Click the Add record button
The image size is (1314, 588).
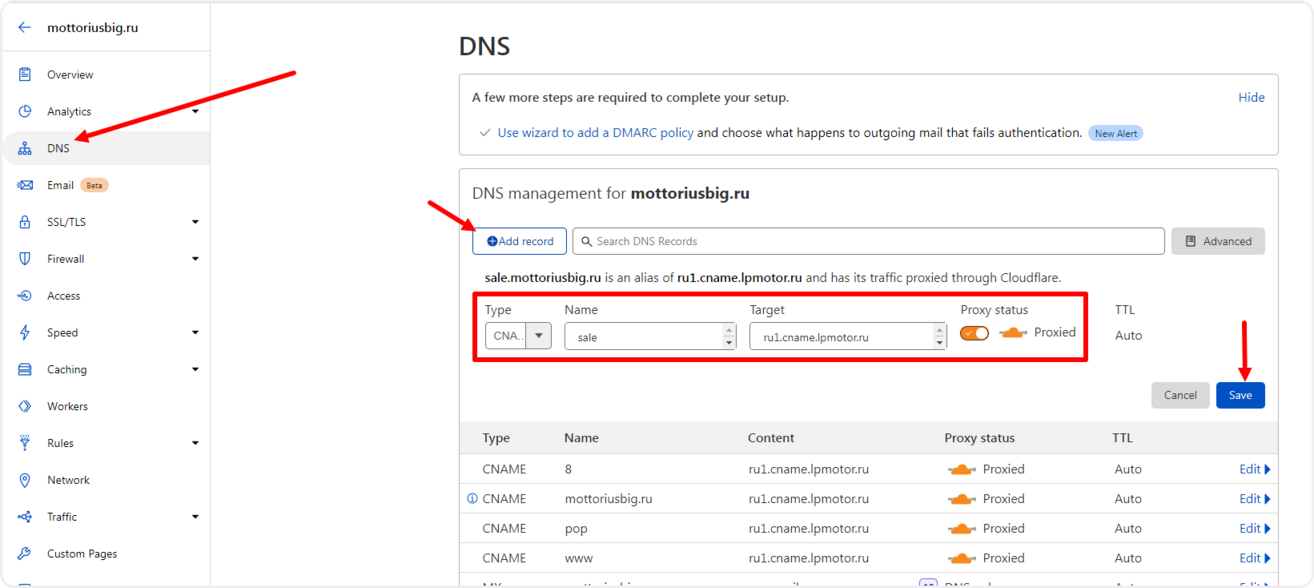(520, 241)
